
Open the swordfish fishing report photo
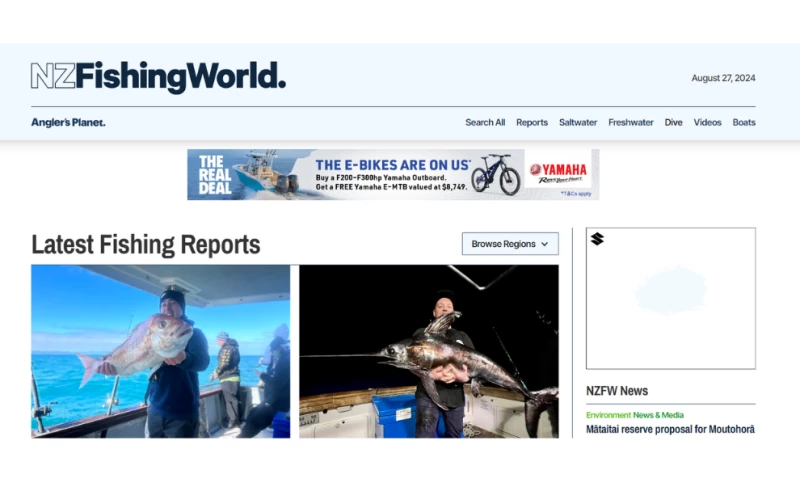429,351
